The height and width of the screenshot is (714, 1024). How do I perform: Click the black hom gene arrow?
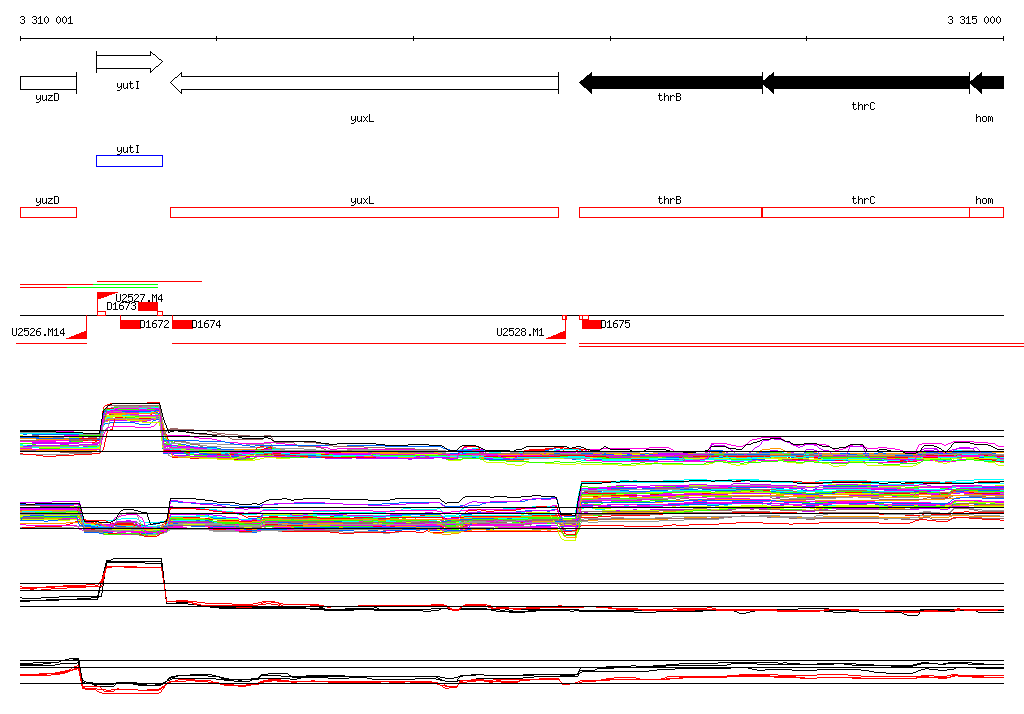click(x=987, y=83)
